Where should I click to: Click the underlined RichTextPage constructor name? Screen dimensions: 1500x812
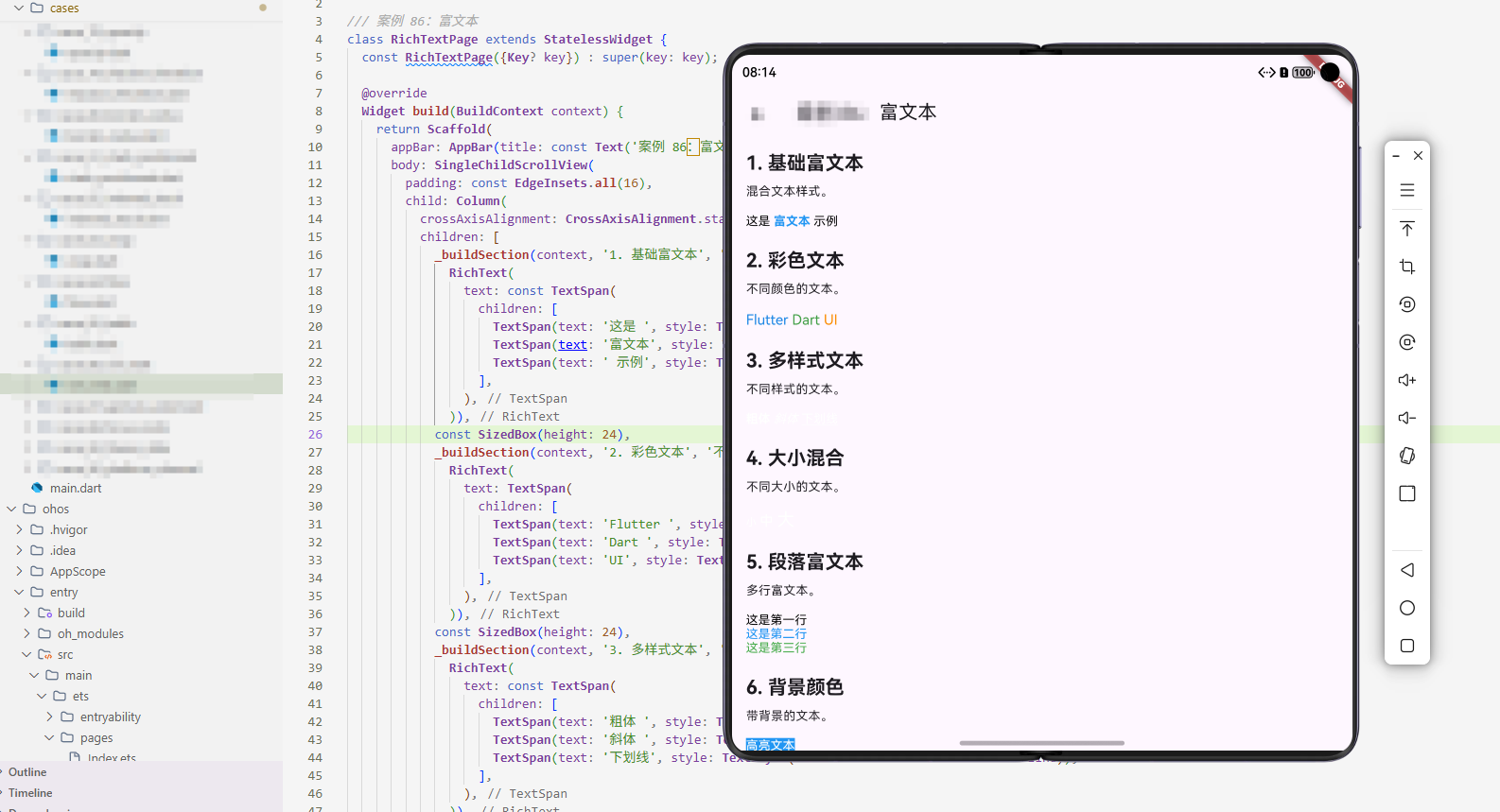click(448, 58)
